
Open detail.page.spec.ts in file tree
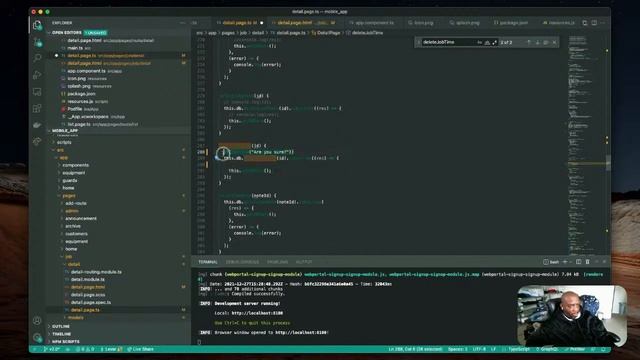click(91, 302)
